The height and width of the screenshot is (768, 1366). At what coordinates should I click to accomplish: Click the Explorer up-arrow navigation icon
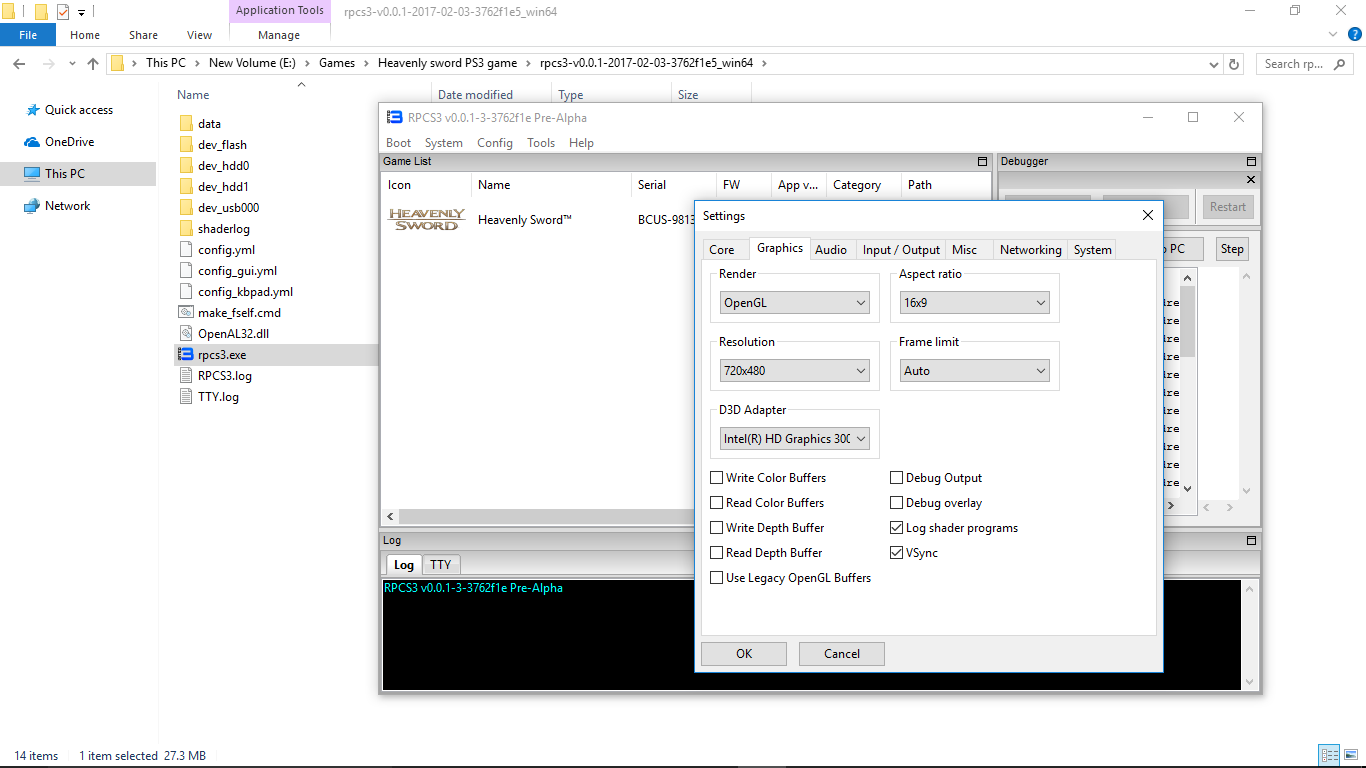pyautogui.click(x=93, y=64)
